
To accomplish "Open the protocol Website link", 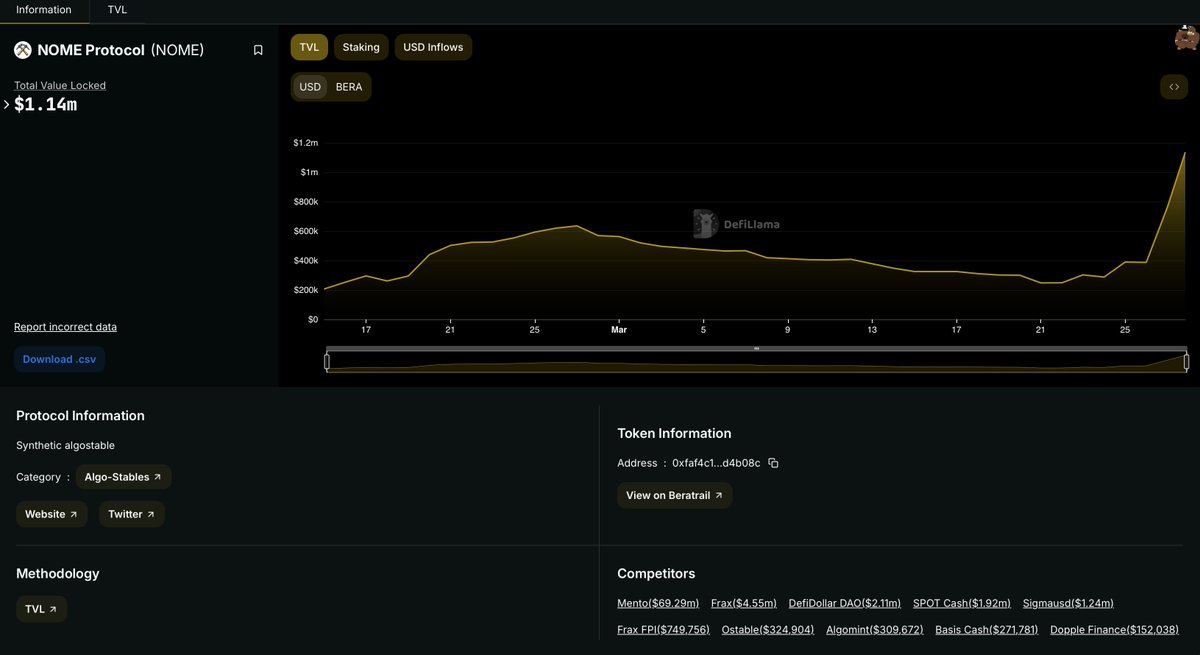I will point(52,514).
